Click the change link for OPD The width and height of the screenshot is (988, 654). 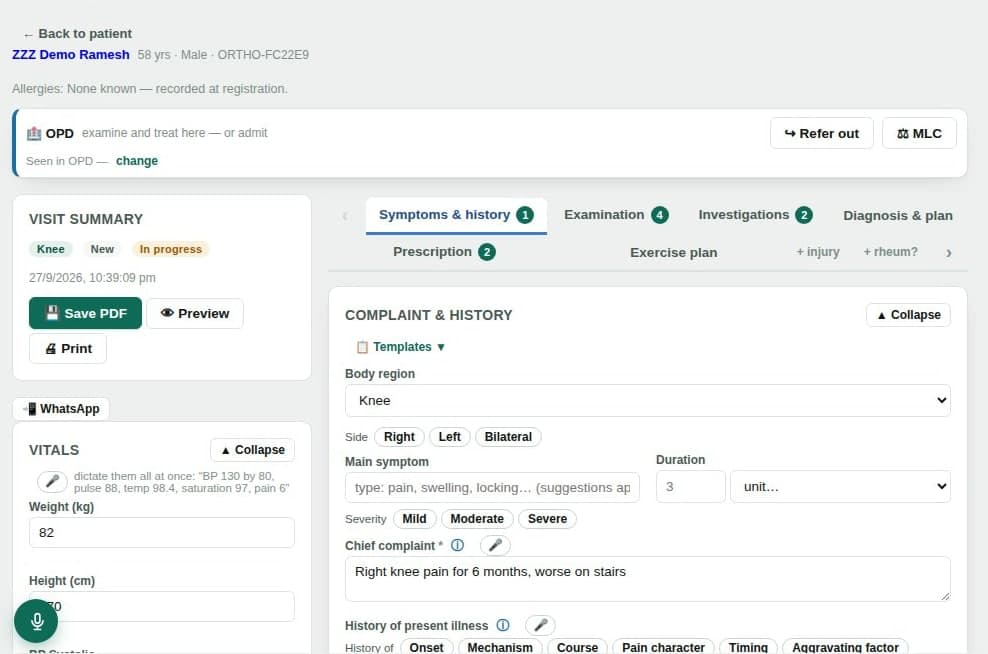pos(137,161)
